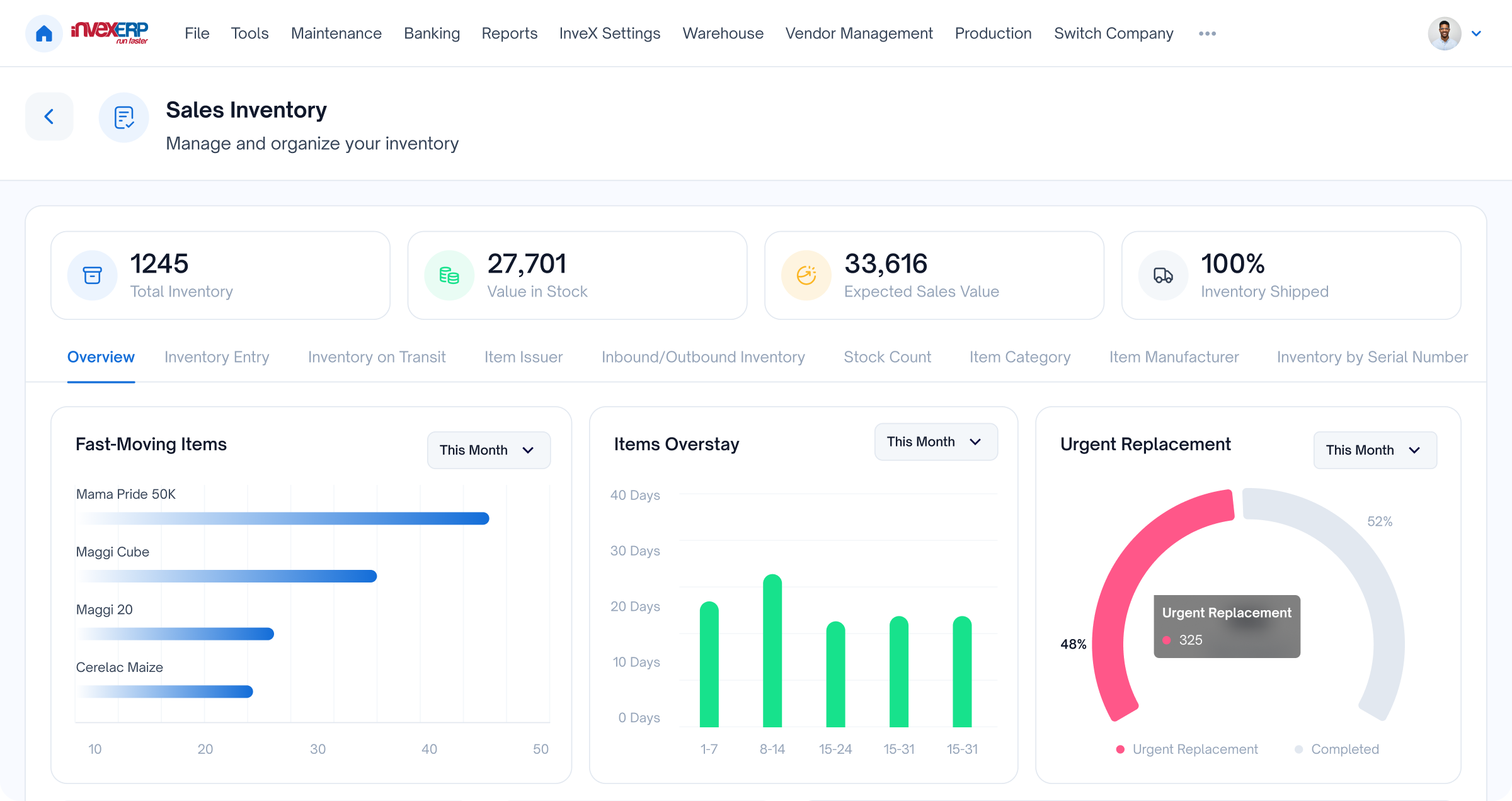Click the Switch Company menu item
Viewport: 1512px width, 801px height.
[x=1113, y=33]
